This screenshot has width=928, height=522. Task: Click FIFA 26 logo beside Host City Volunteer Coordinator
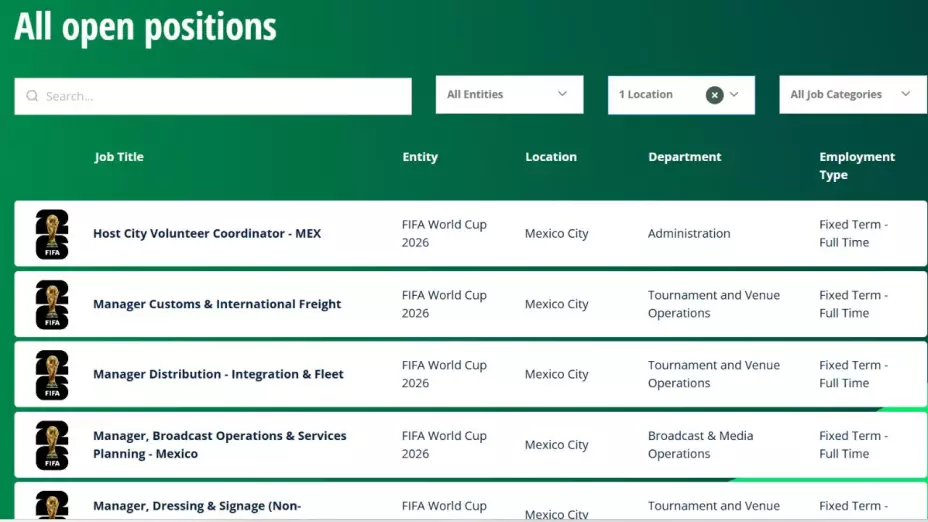(x=52, y=234)
